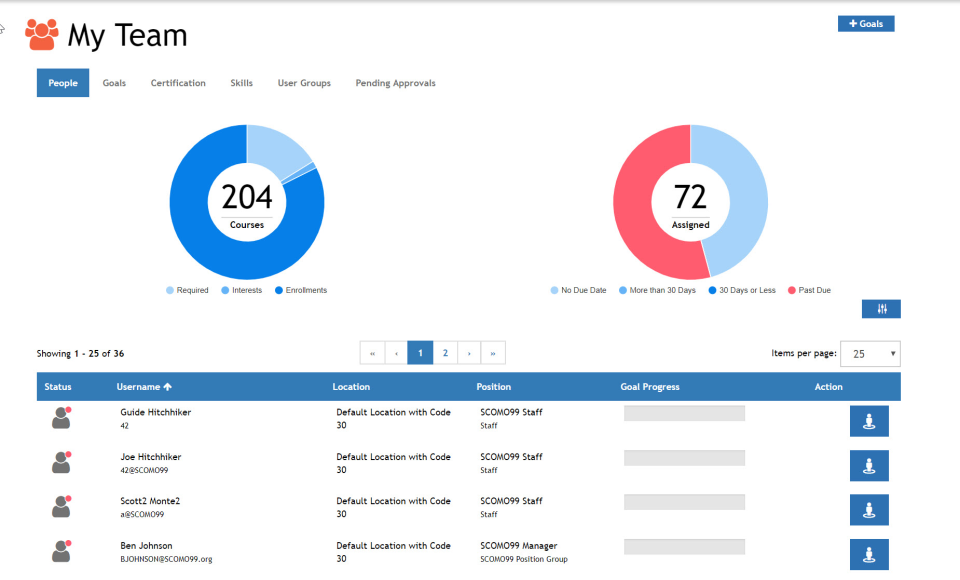Toggle the Past Due legend item
This screenshot has height=580, width=960.
coord(809,290)
